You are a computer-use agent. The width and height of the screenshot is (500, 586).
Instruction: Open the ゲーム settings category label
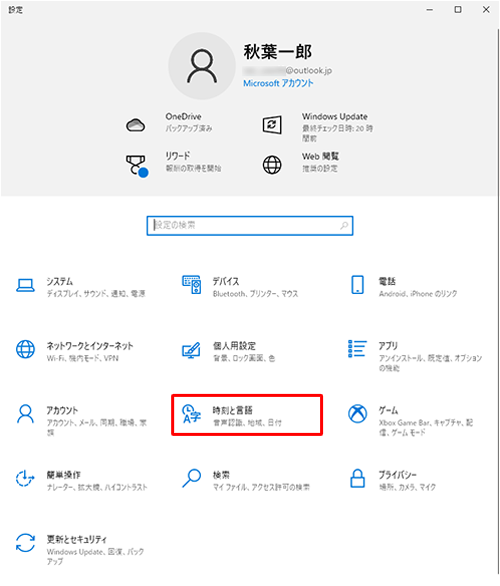[x=388, y=410]
